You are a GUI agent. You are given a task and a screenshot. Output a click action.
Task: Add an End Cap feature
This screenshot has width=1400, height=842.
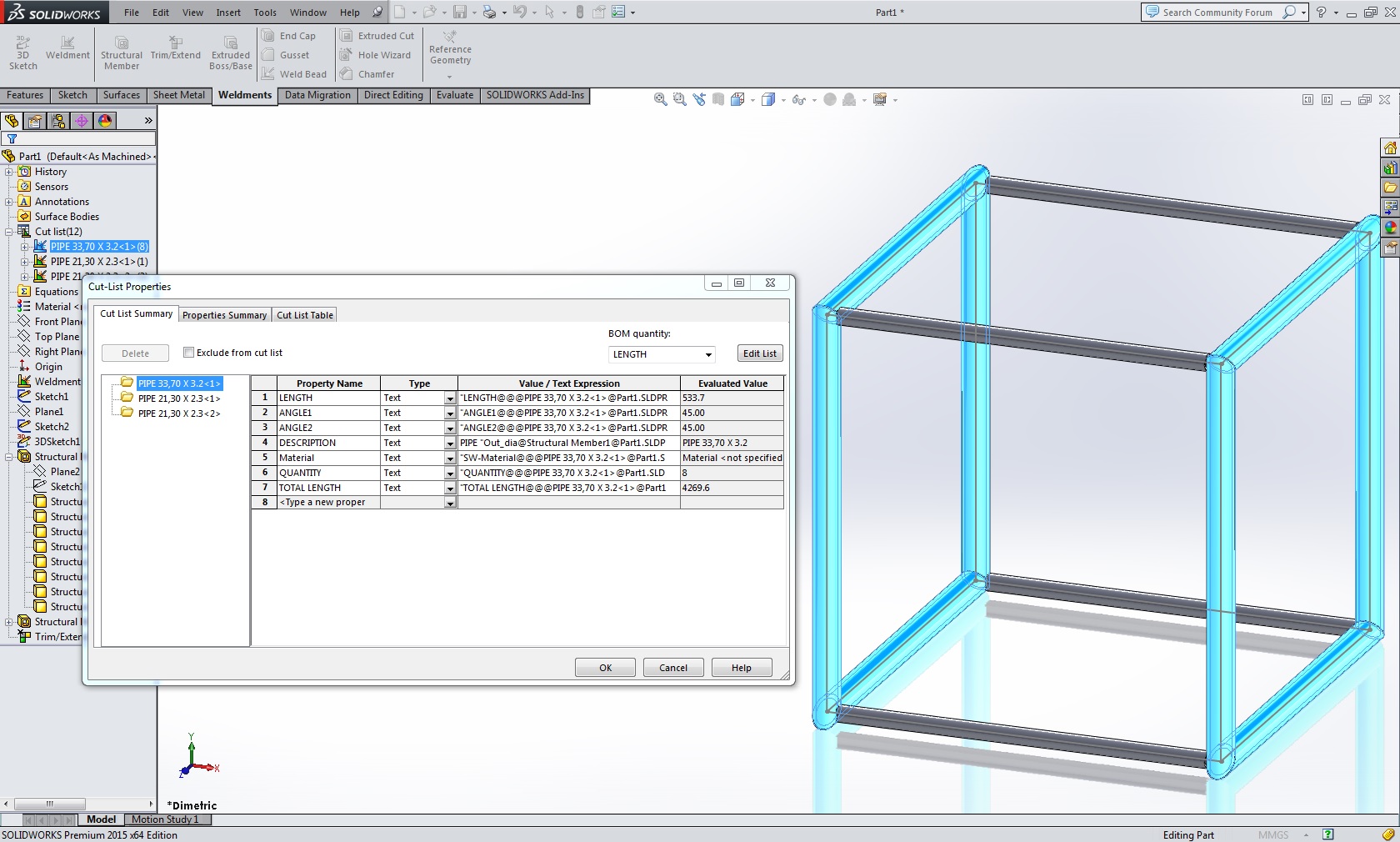tap(289, 36)
